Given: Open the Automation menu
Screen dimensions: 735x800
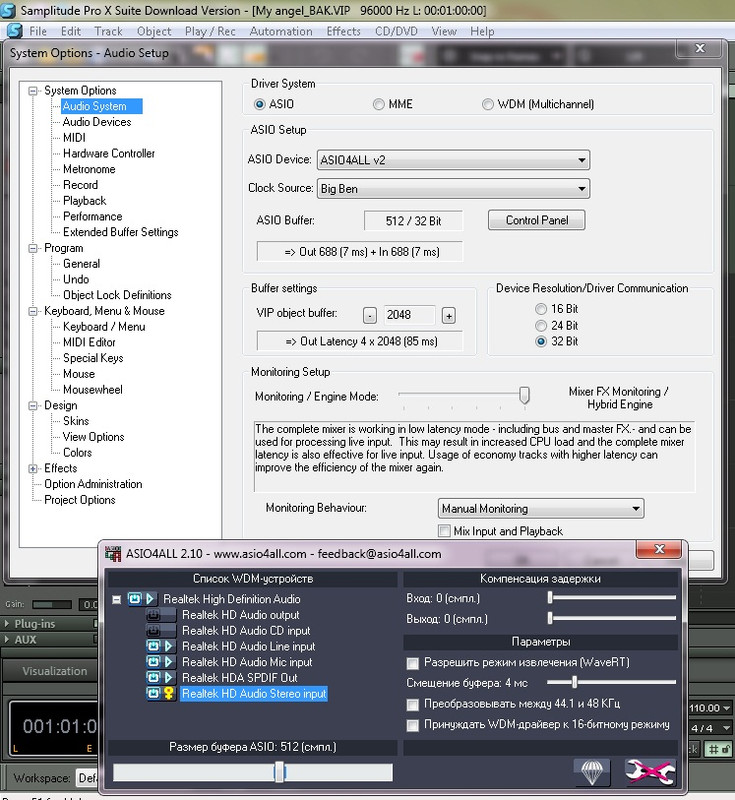Looking at the screenshot, I should (x=281, y=31).
